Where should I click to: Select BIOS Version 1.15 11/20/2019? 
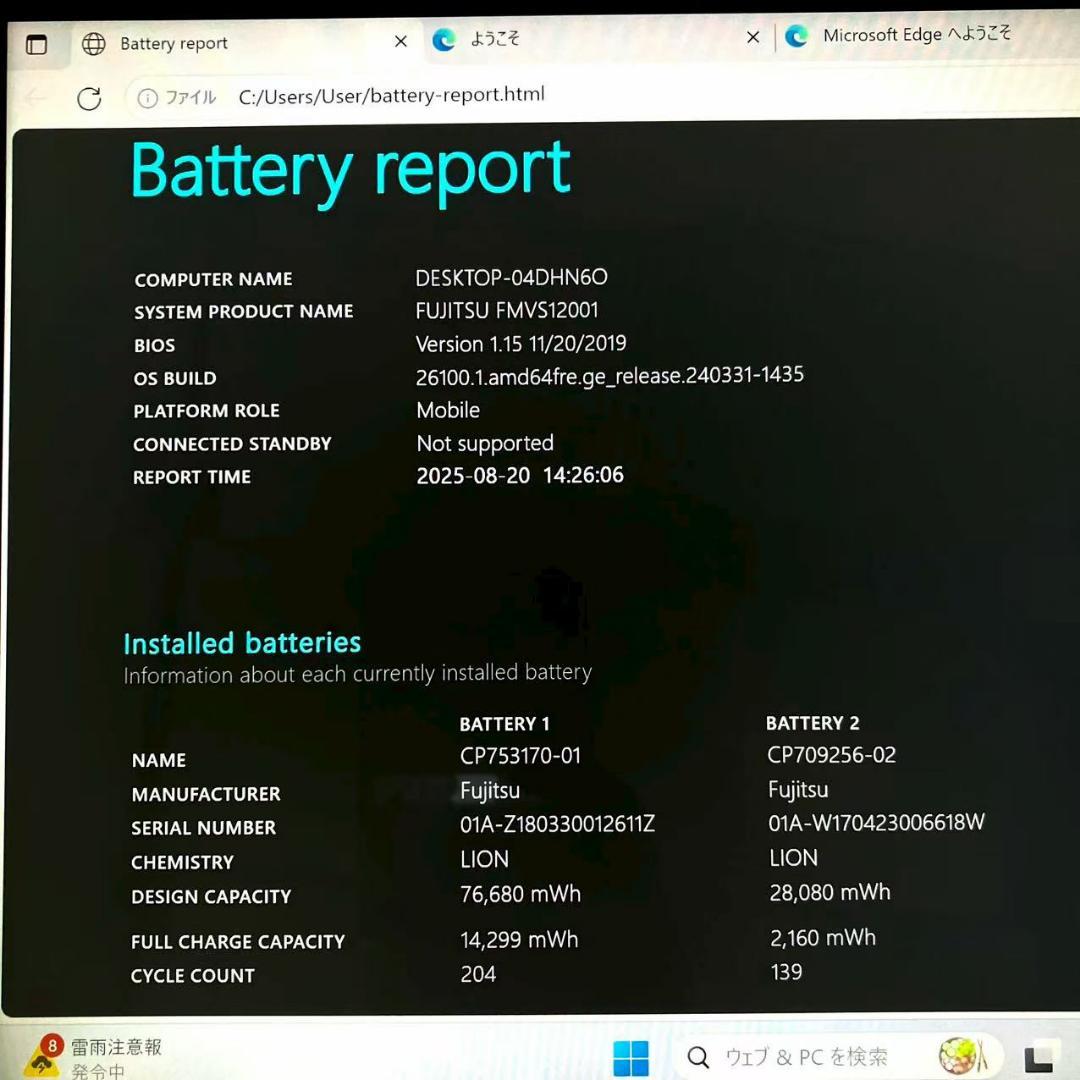point(521,344)
